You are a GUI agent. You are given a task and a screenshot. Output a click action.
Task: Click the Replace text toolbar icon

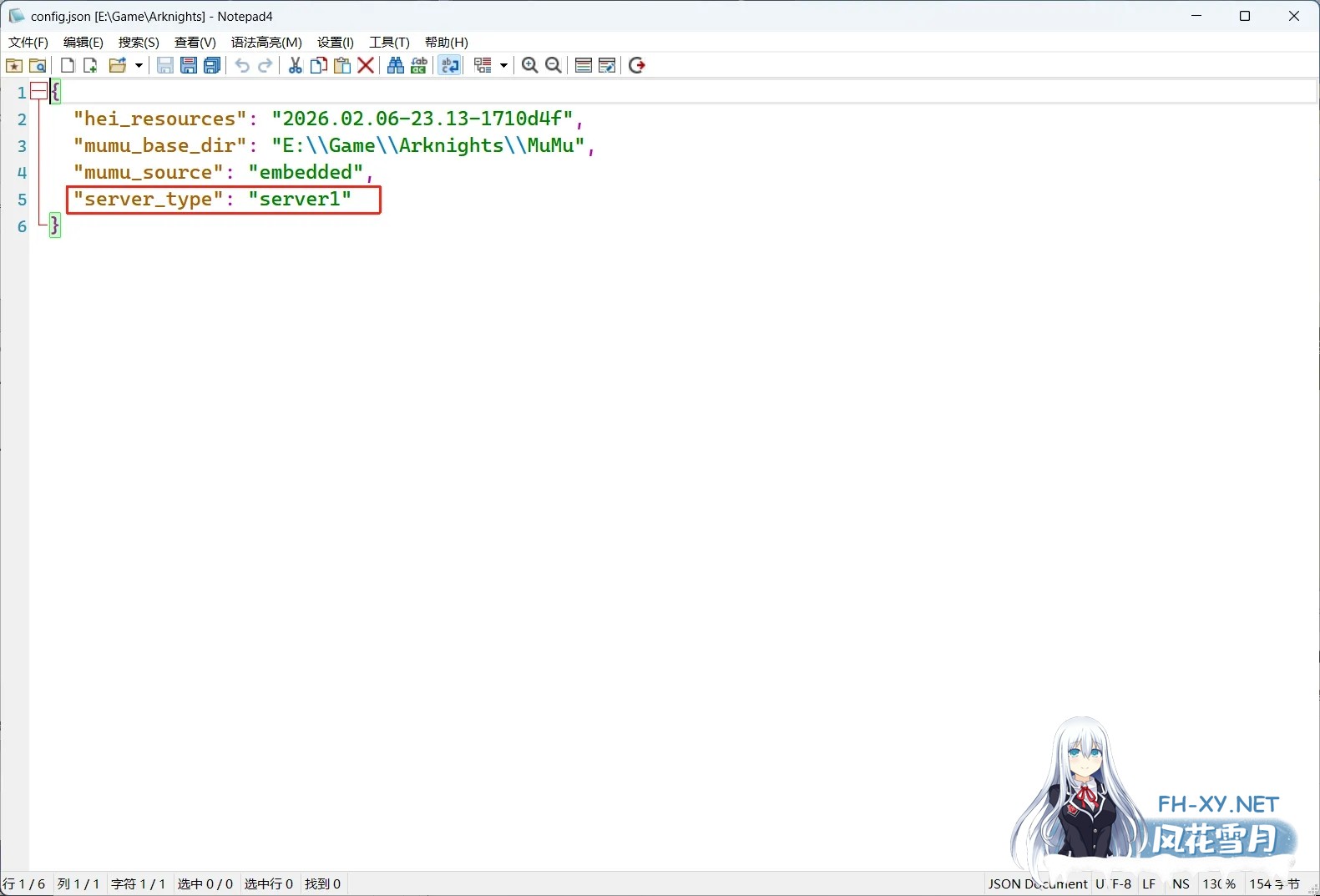point(419,65)
